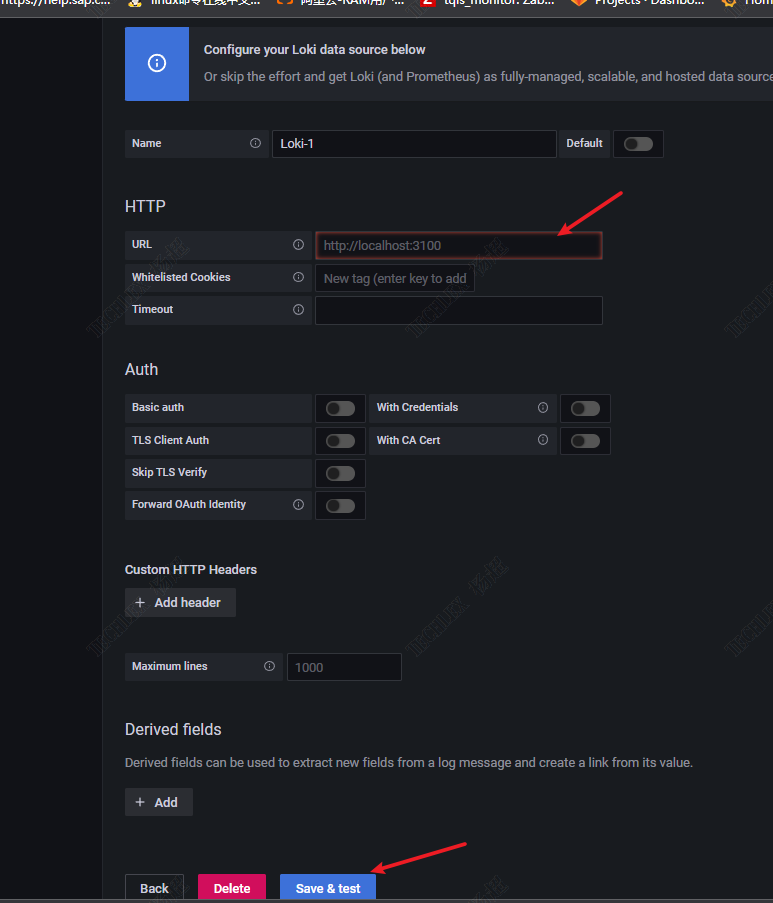Image resolution: width=773 pixels, height=903 pixels.
Task: Show With Credentials info icon tooltip
Action: (x=543, y=408)
